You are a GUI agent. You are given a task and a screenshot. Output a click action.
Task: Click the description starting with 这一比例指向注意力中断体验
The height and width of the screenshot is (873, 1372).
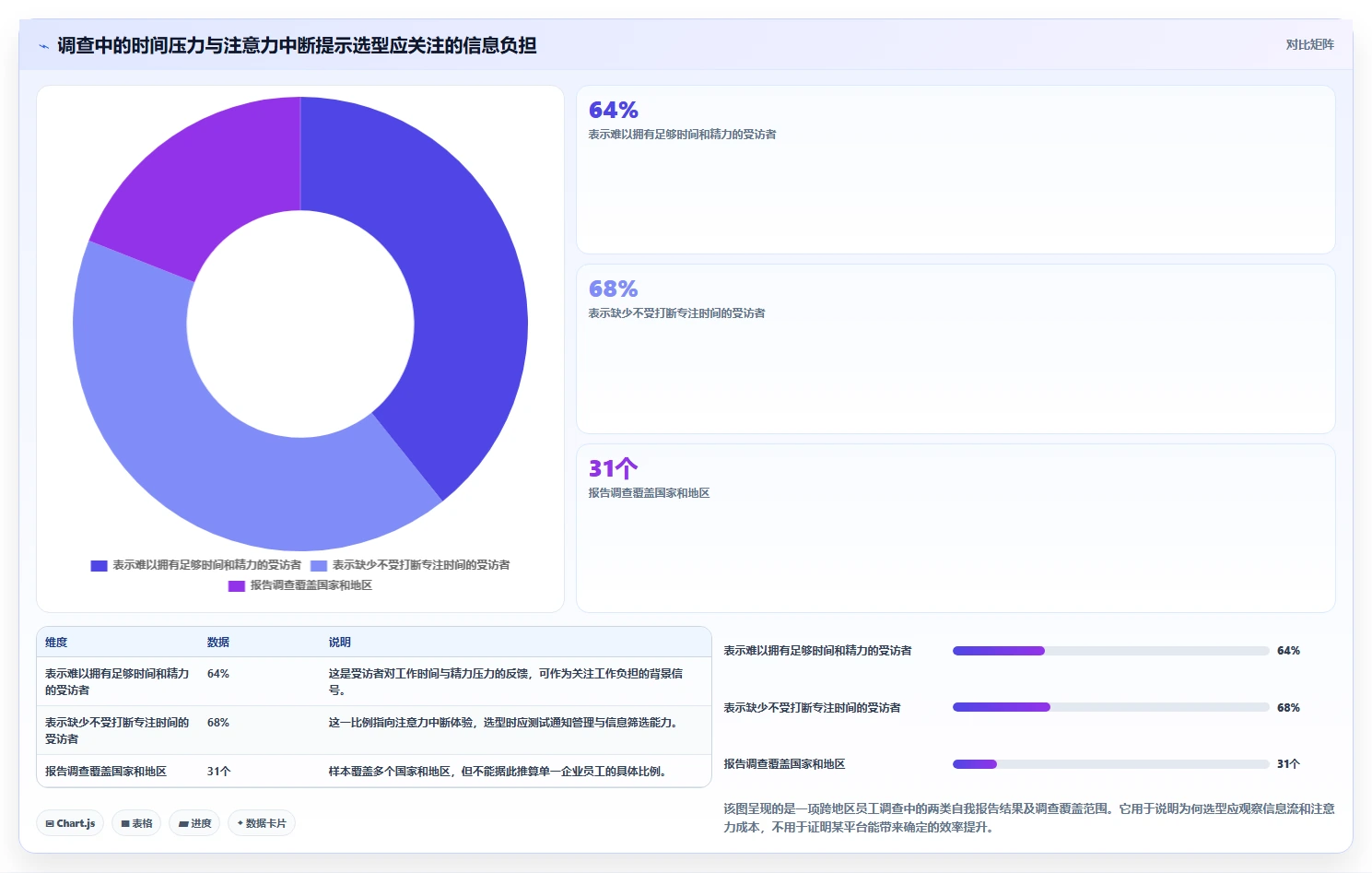(506, 723)
